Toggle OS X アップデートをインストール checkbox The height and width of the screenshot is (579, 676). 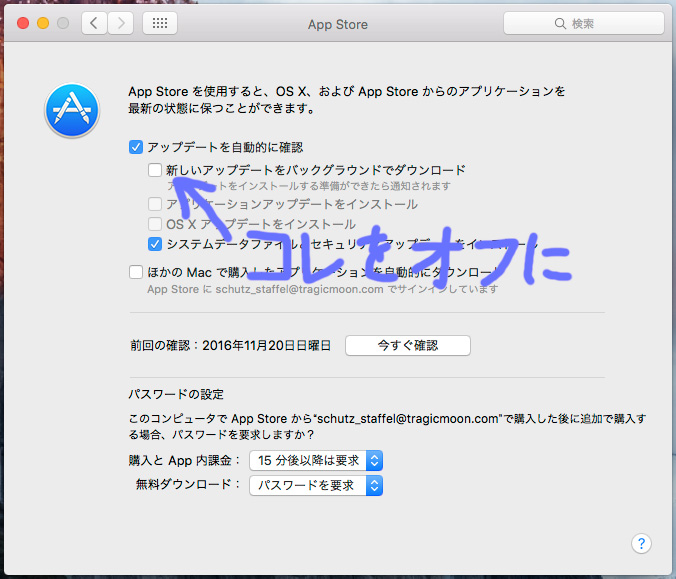coord(155,224)
